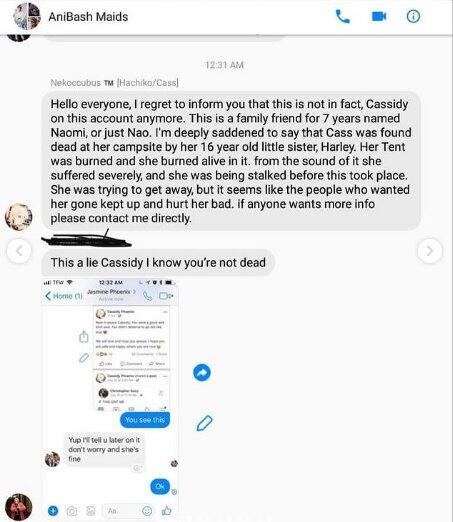Click the blue forward arrow beside the screenshot
This screenshot has height=522, width=453.
point(202,373)
